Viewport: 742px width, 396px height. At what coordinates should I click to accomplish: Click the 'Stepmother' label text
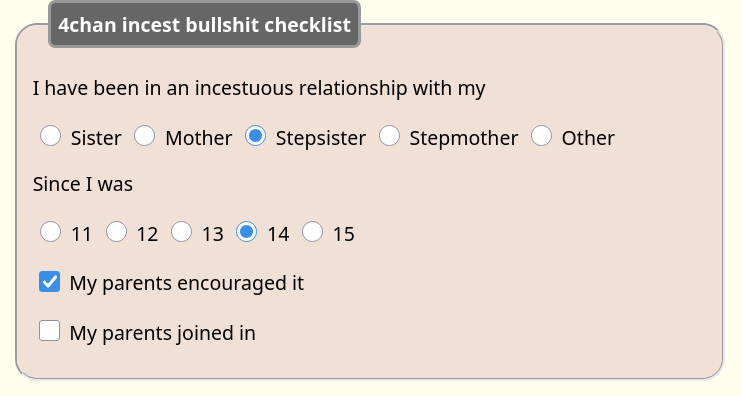pos(464,138)
